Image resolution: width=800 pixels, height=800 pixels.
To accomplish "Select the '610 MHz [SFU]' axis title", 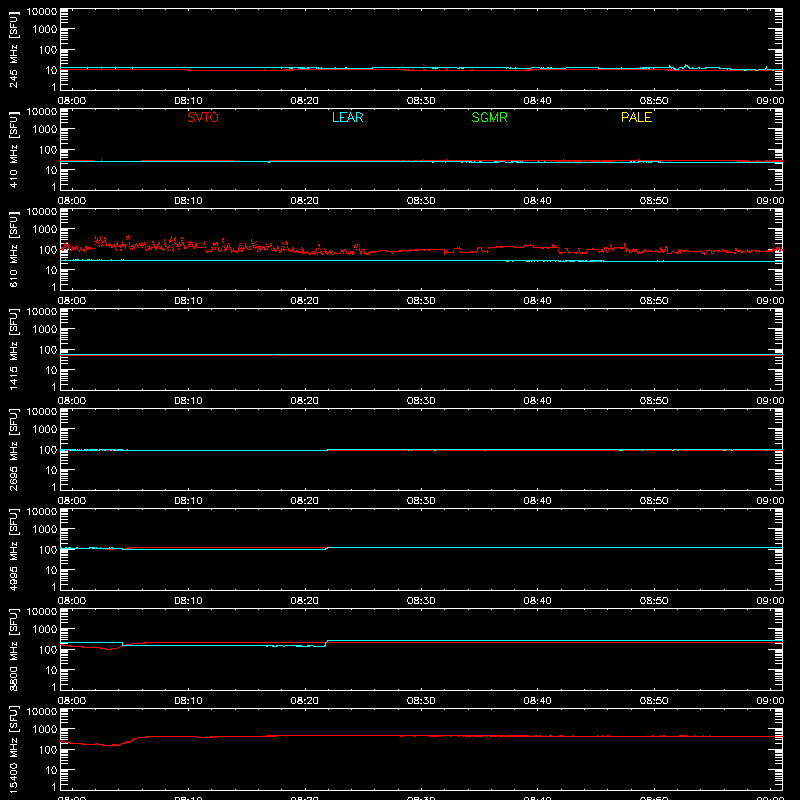I will (13, 249).
